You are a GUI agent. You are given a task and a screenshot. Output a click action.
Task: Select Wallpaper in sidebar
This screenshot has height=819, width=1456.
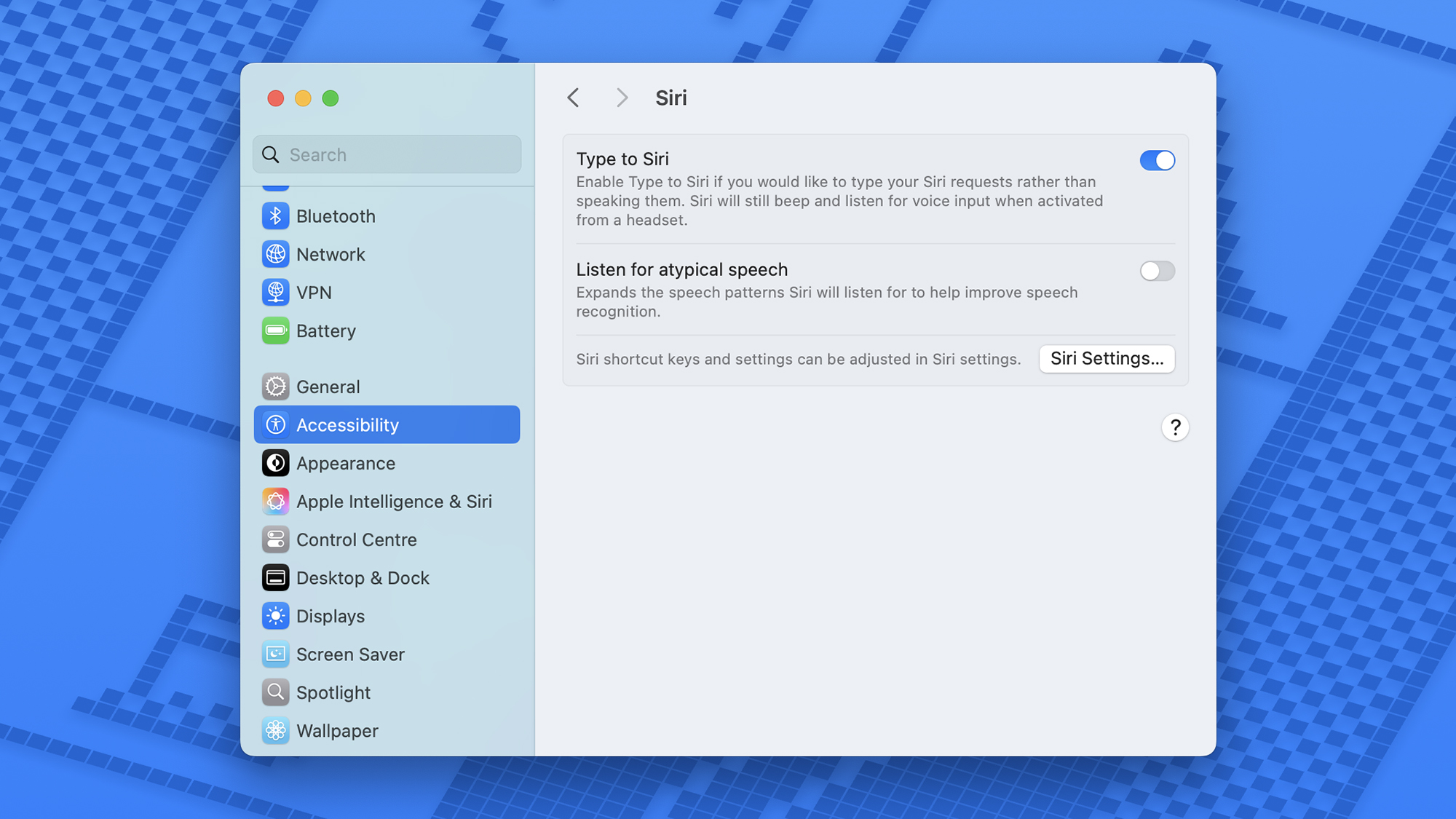coord(337,730)
